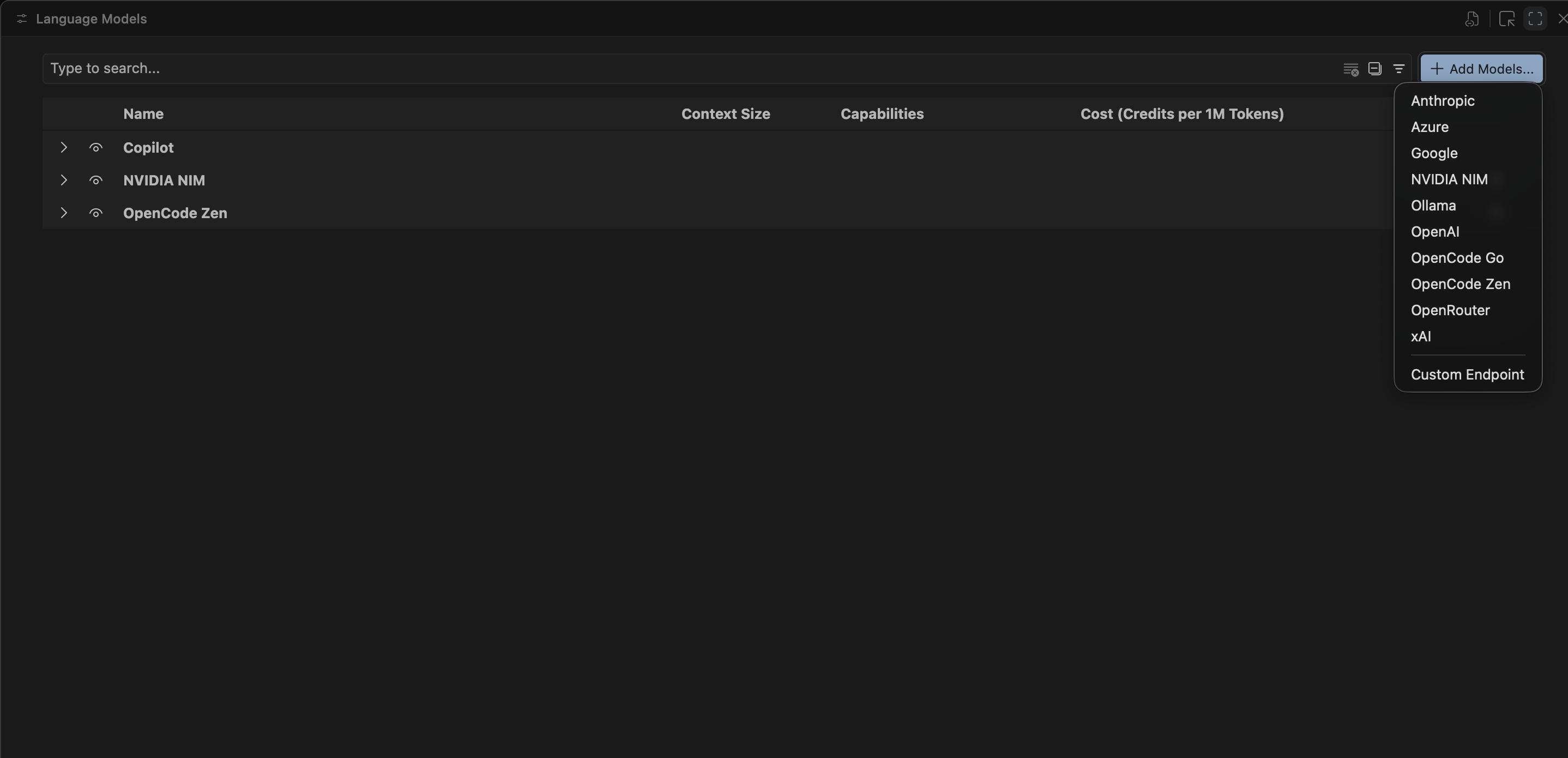Screen dimensions: 1568x758
Task: Select the NVIDIA NIM row label in table
Action: (164, 181)
